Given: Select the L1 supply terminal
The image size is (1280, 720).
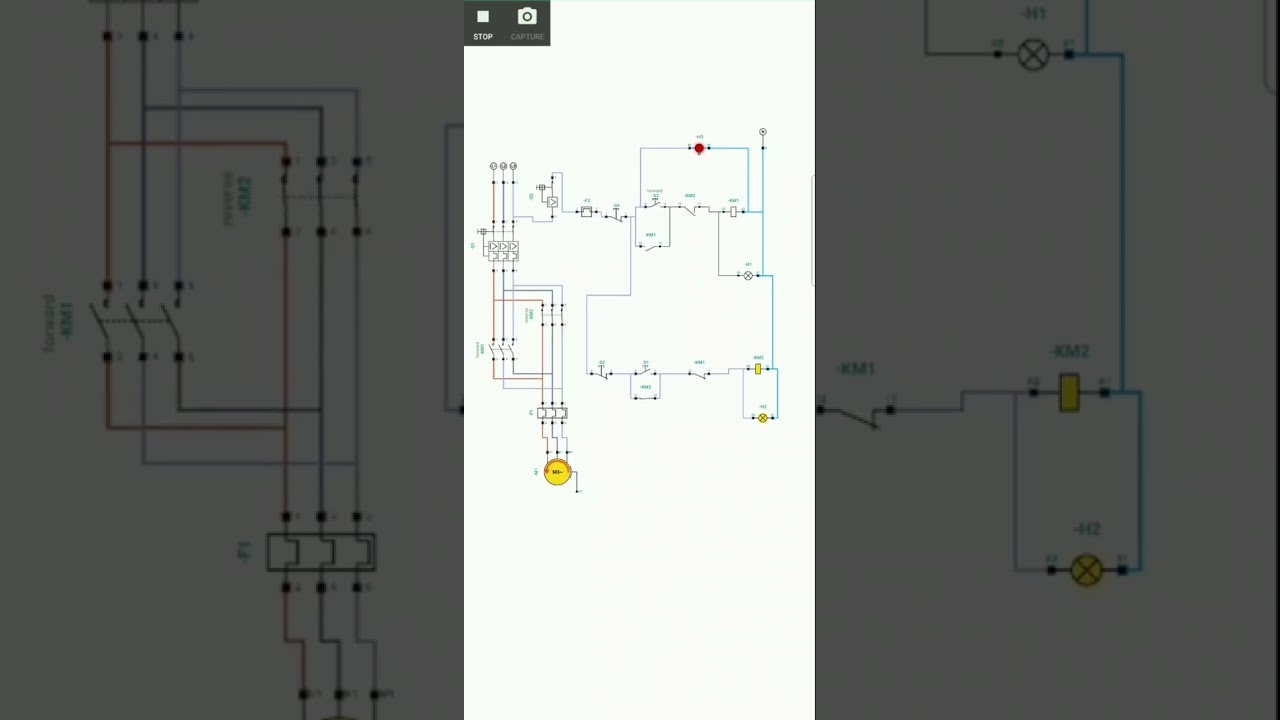Looking at the screenshot, I should click(493, 166).
